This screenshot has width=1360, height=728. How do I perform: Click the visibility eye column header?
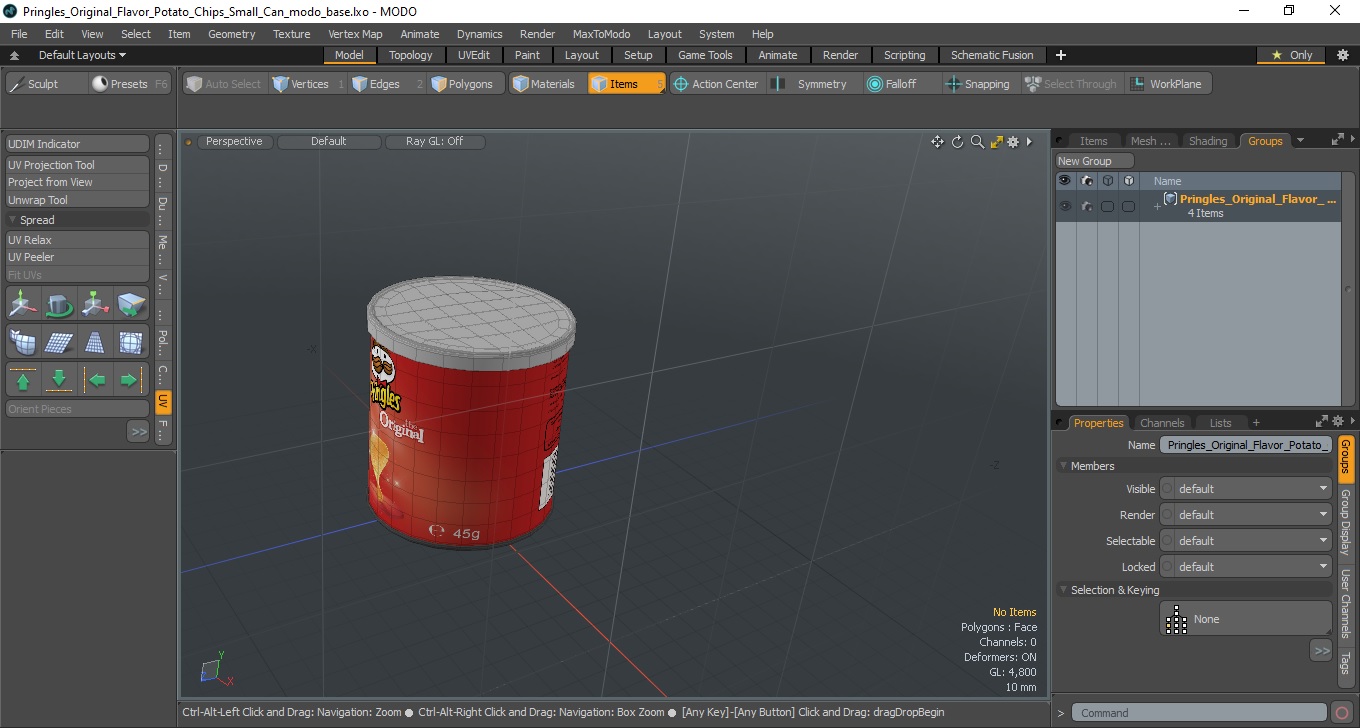[x=1064, y=181]
